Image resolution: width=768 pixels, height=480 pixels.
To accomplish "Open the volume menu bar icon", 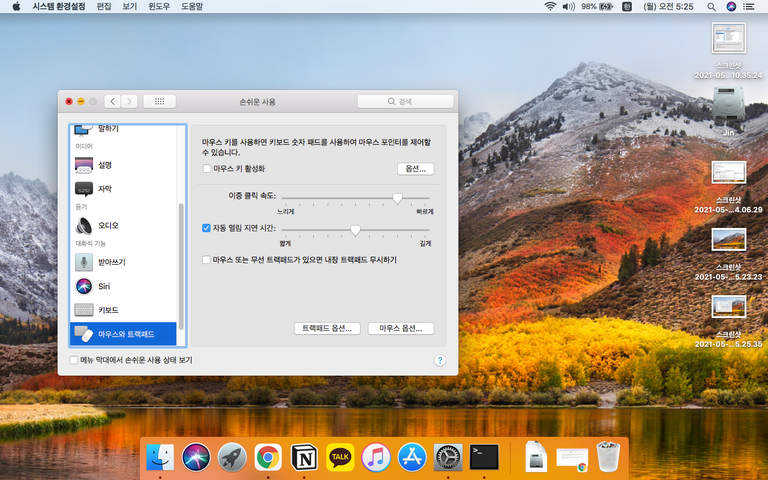I will click(568, 6).
